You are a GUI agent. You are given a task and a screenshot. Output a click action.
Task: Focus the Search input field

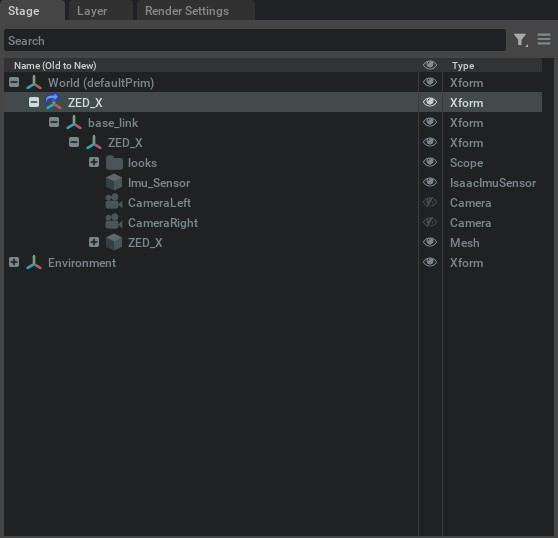255,40
